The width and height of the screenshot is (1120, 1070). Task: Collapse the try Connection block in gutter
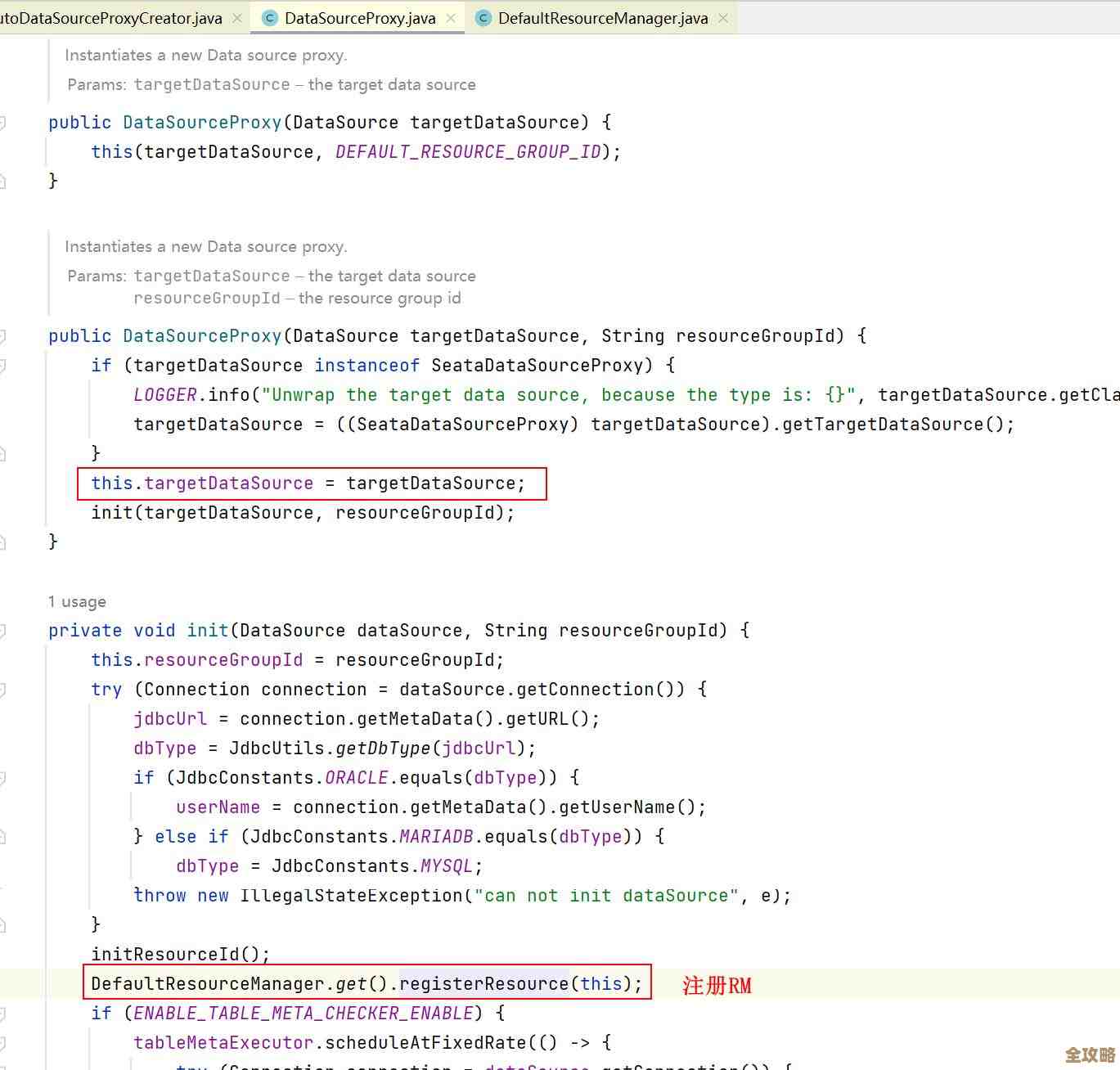(x=2, y=690)
